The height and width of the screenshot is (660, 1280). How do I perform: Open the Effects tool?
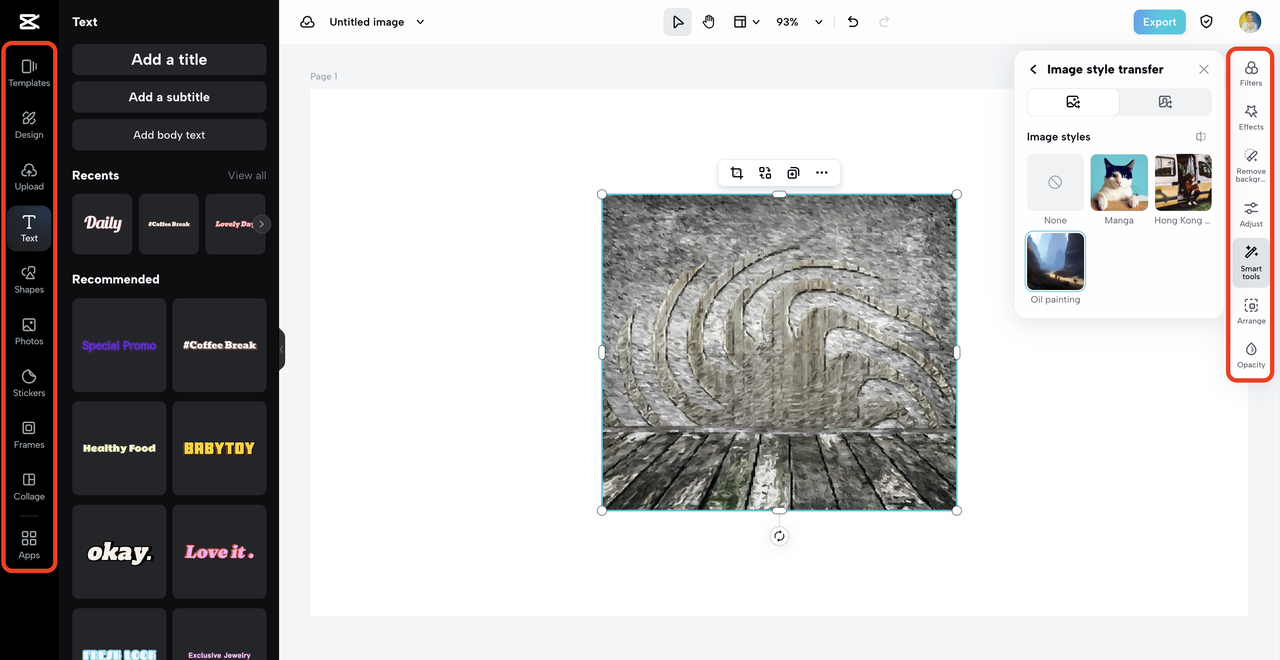(x=1251, y=117)
